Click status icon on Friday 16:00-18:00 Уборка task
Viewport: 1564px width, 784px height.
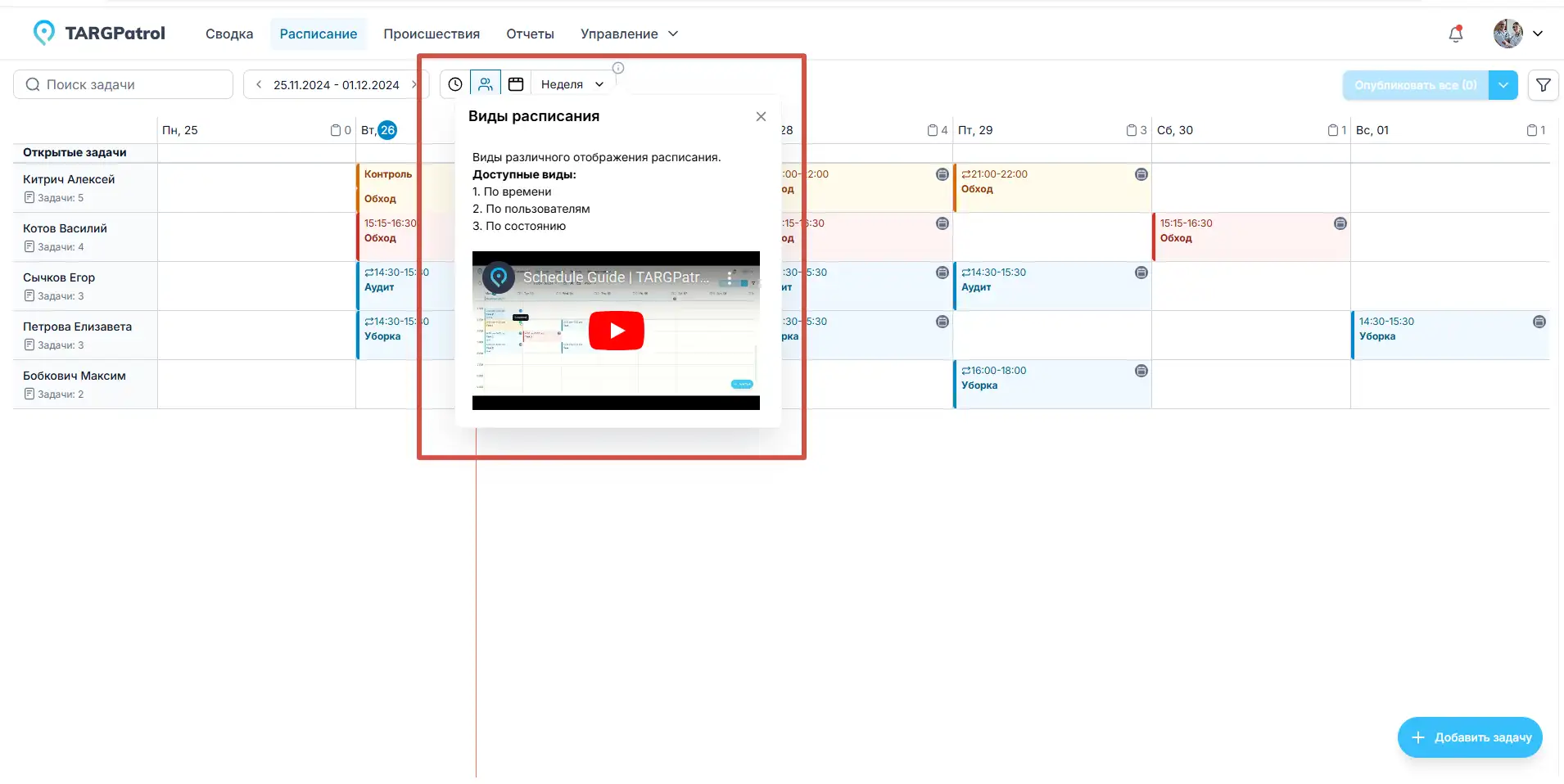point(1141,371)
